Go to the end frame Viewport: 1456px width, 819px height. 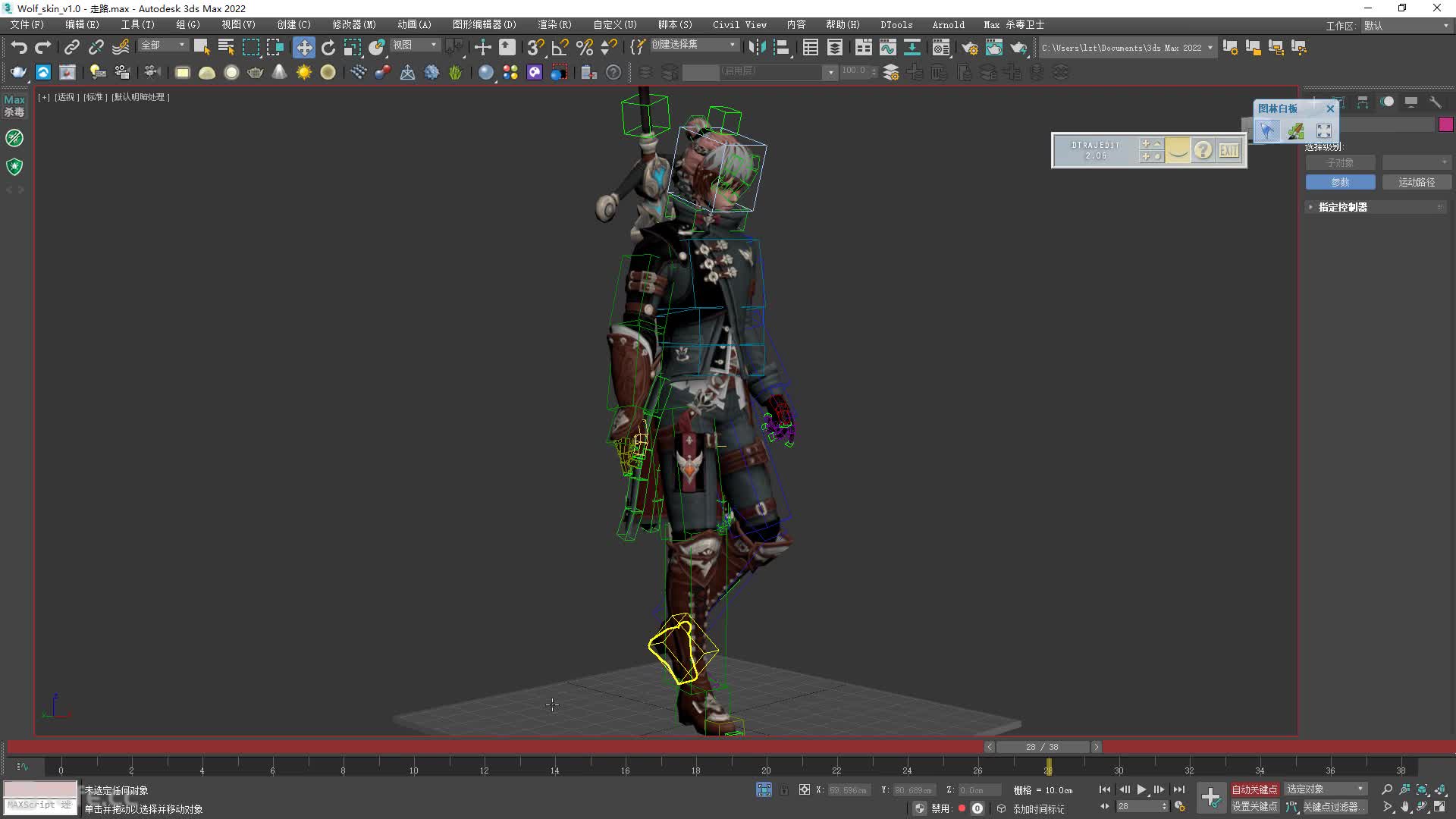coord(1178,789)
